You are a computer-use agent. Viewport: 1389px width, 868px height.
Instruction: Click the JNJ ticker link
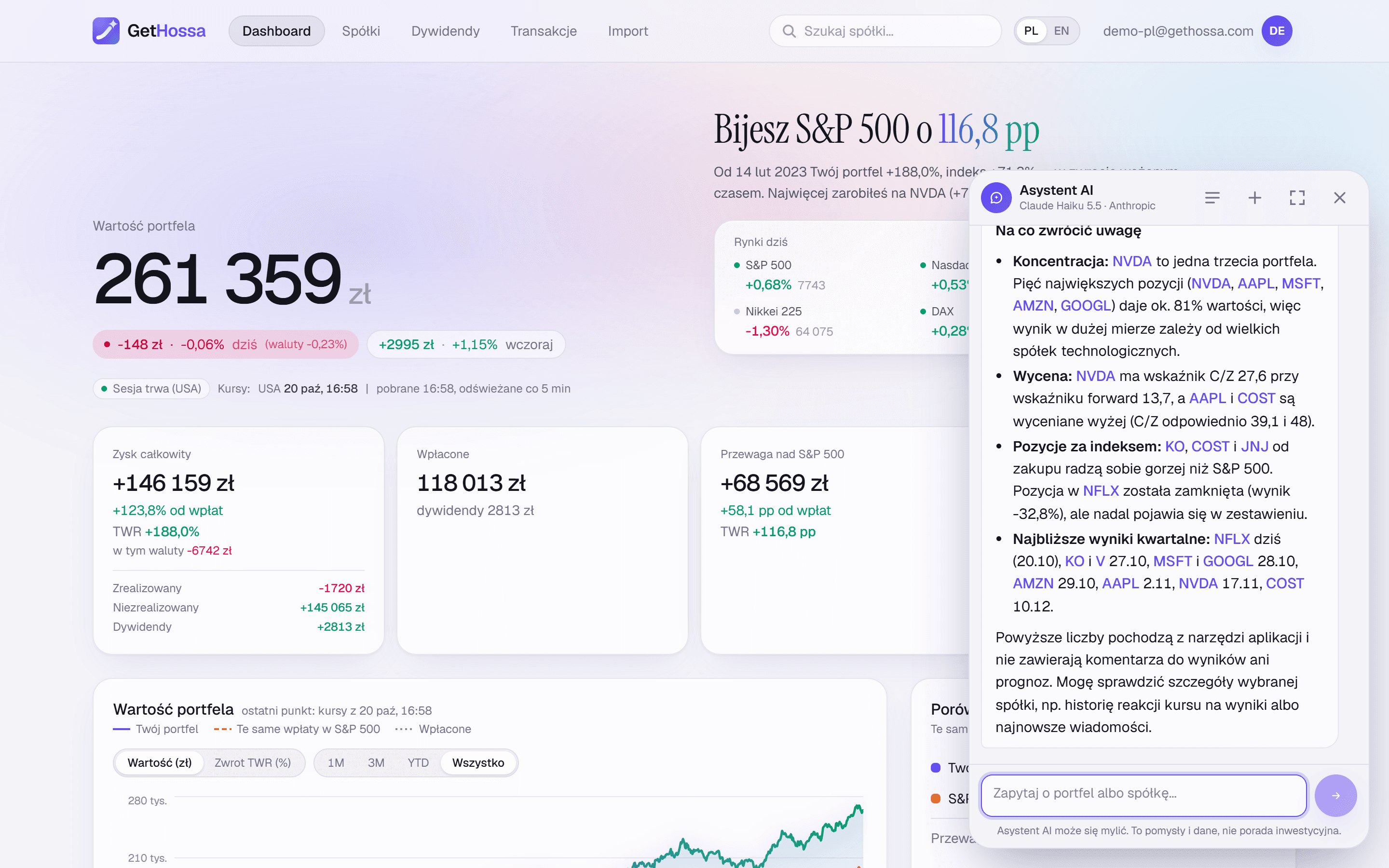(1254, 446)
